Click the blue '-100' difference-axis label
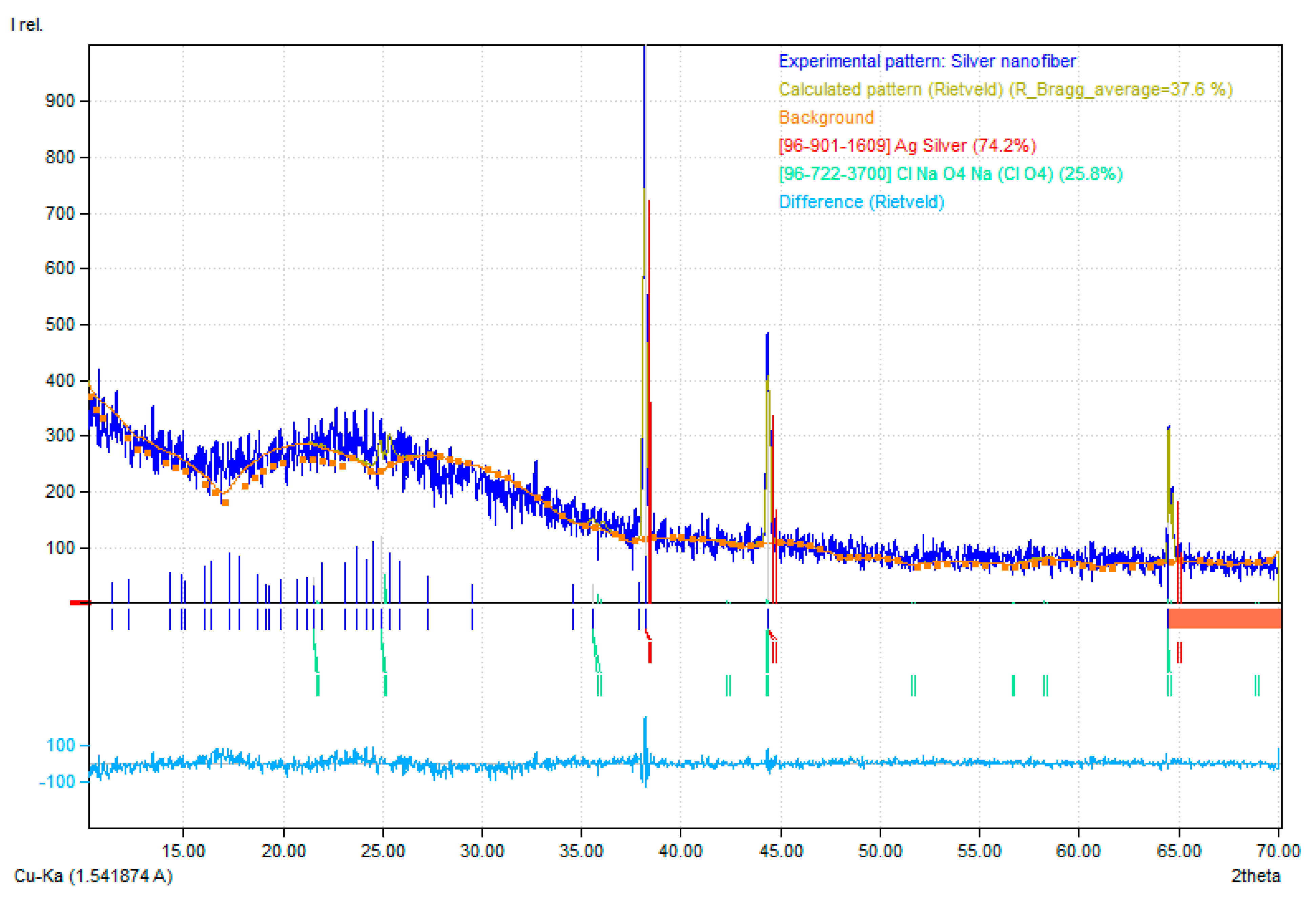 [57, 782]
